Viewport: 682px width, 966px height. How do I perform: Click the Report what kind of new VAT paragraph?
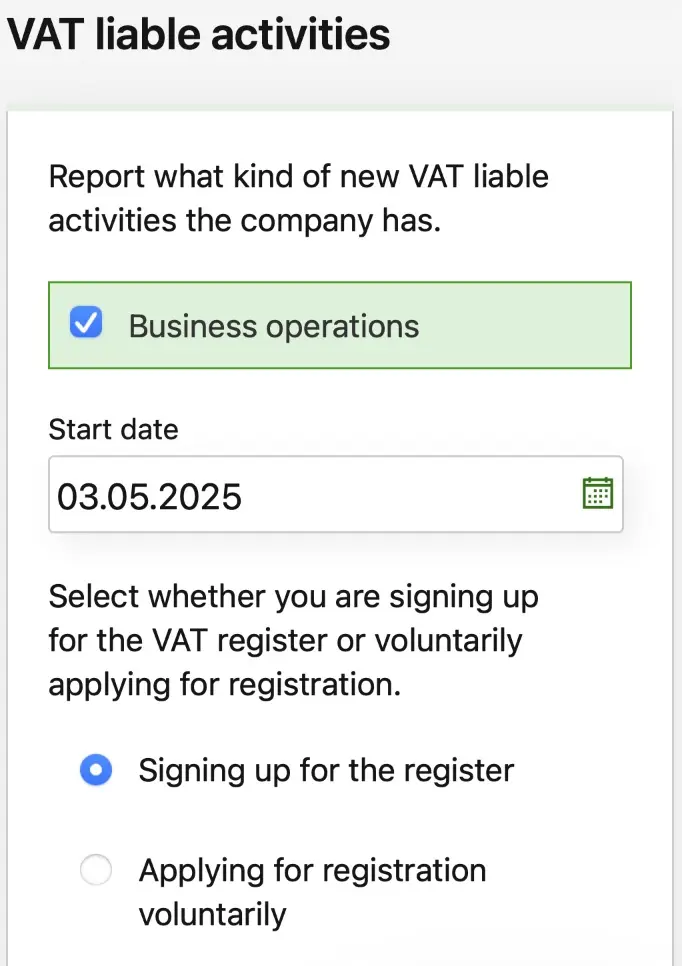[298, 198]
